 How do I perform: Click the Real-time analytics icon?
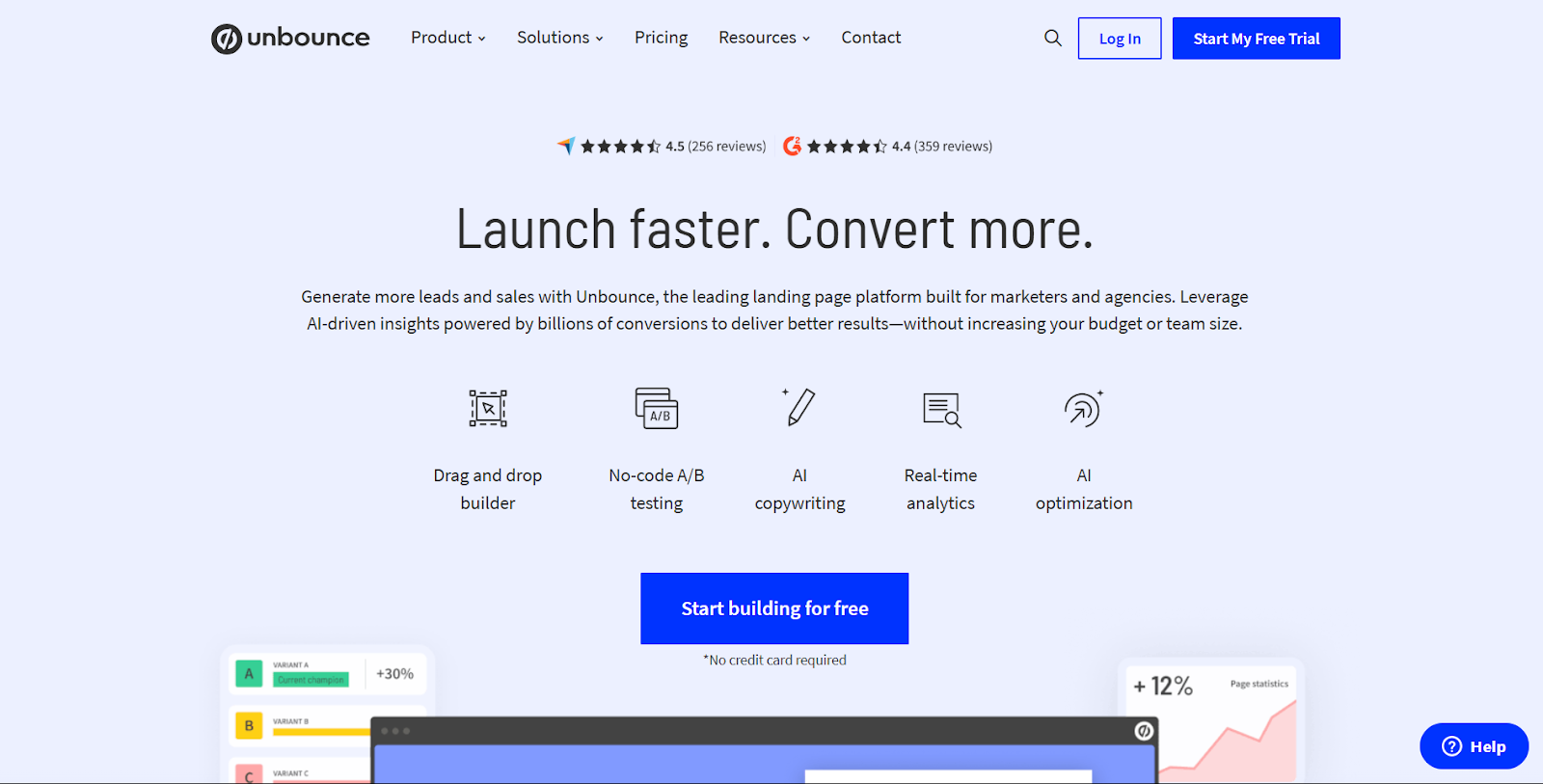pos(941,410)
